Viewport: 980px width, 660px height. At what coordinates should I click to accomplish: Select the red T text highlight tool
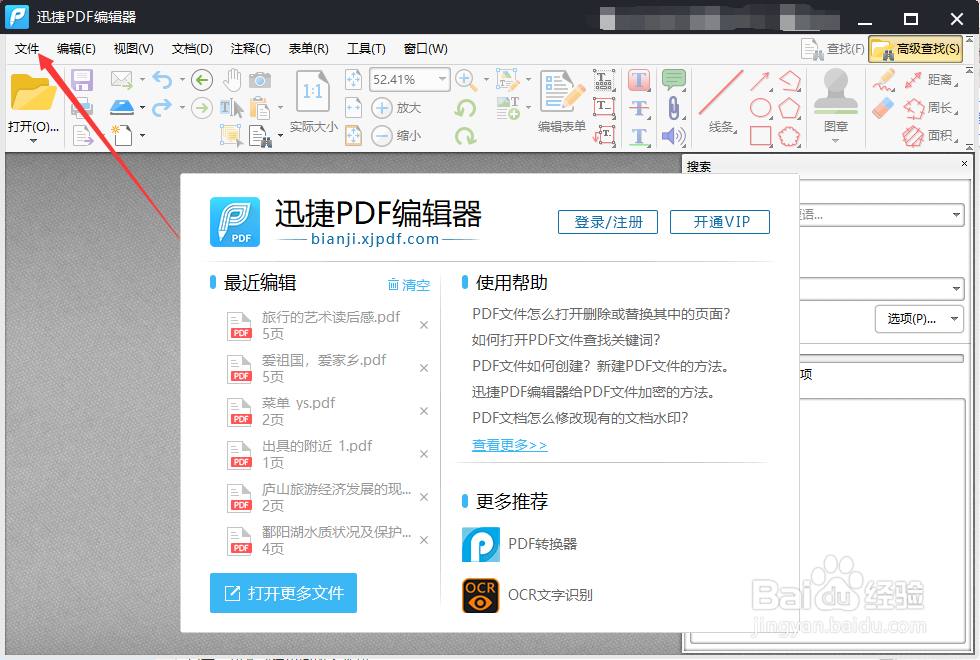tap(639, 80)
